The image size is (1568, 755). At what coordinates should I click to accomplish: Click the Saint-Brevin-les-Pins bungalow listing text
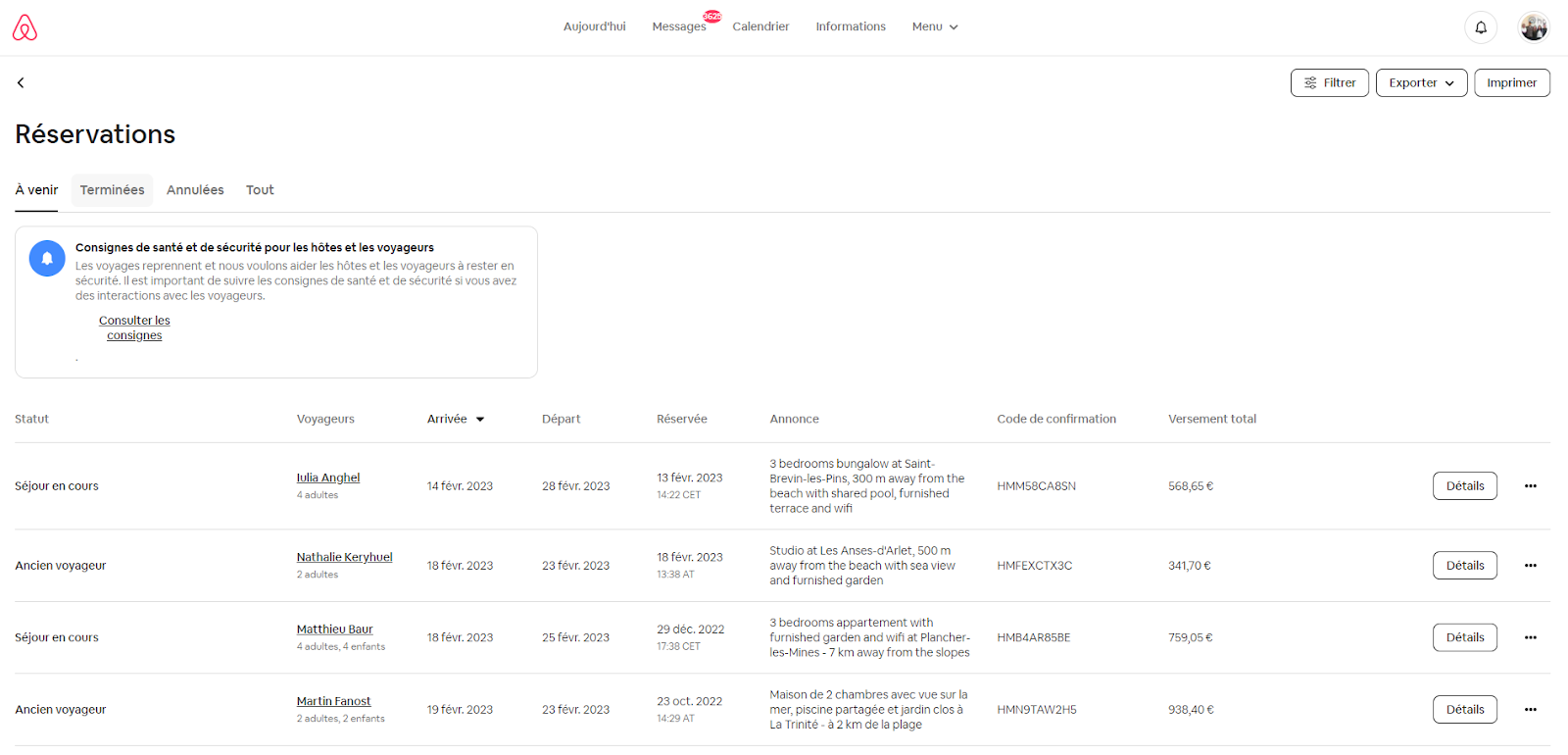(866, 486)
